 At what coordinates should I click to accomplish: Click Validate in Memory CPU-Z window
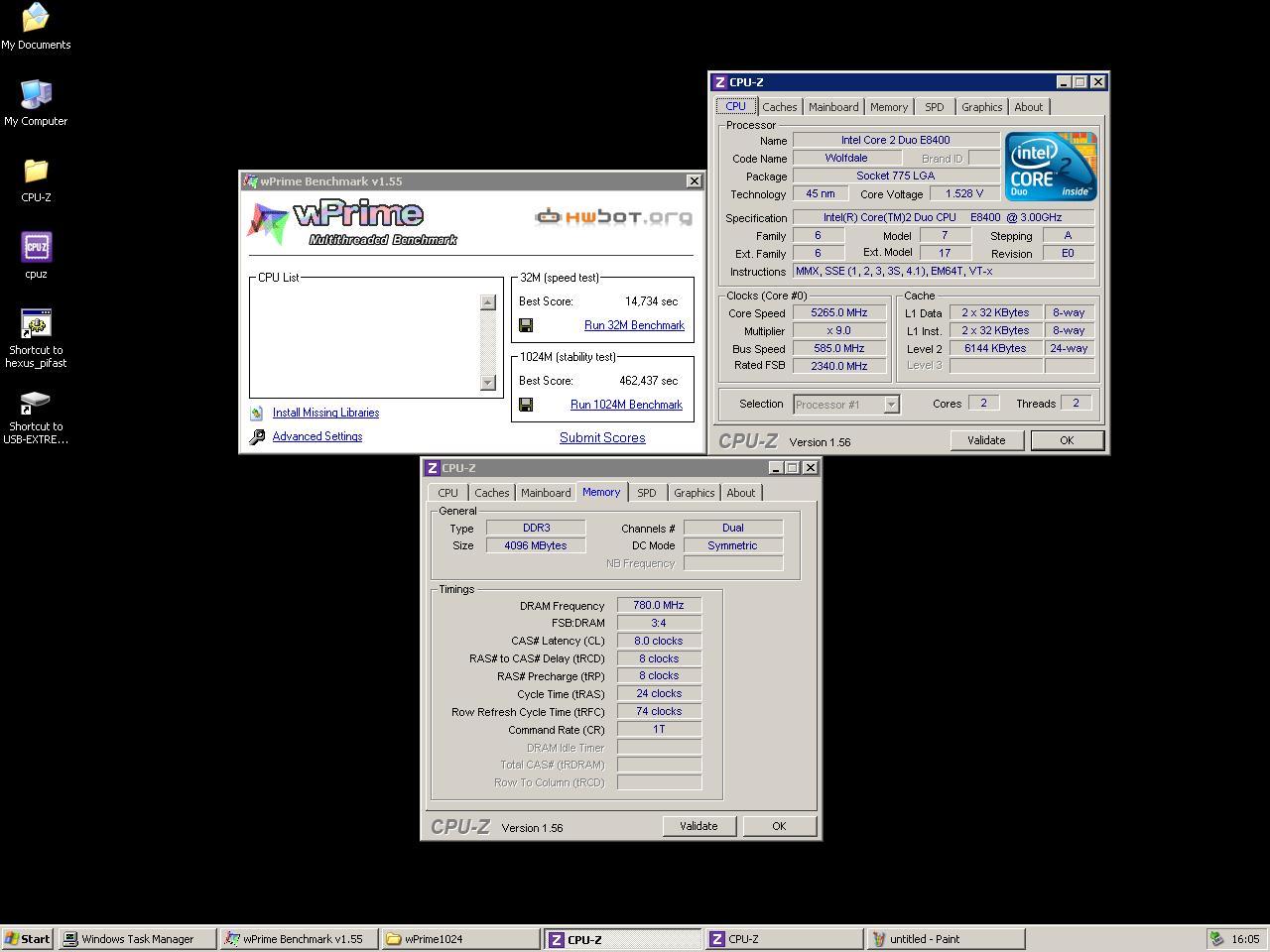pos(698,826)
